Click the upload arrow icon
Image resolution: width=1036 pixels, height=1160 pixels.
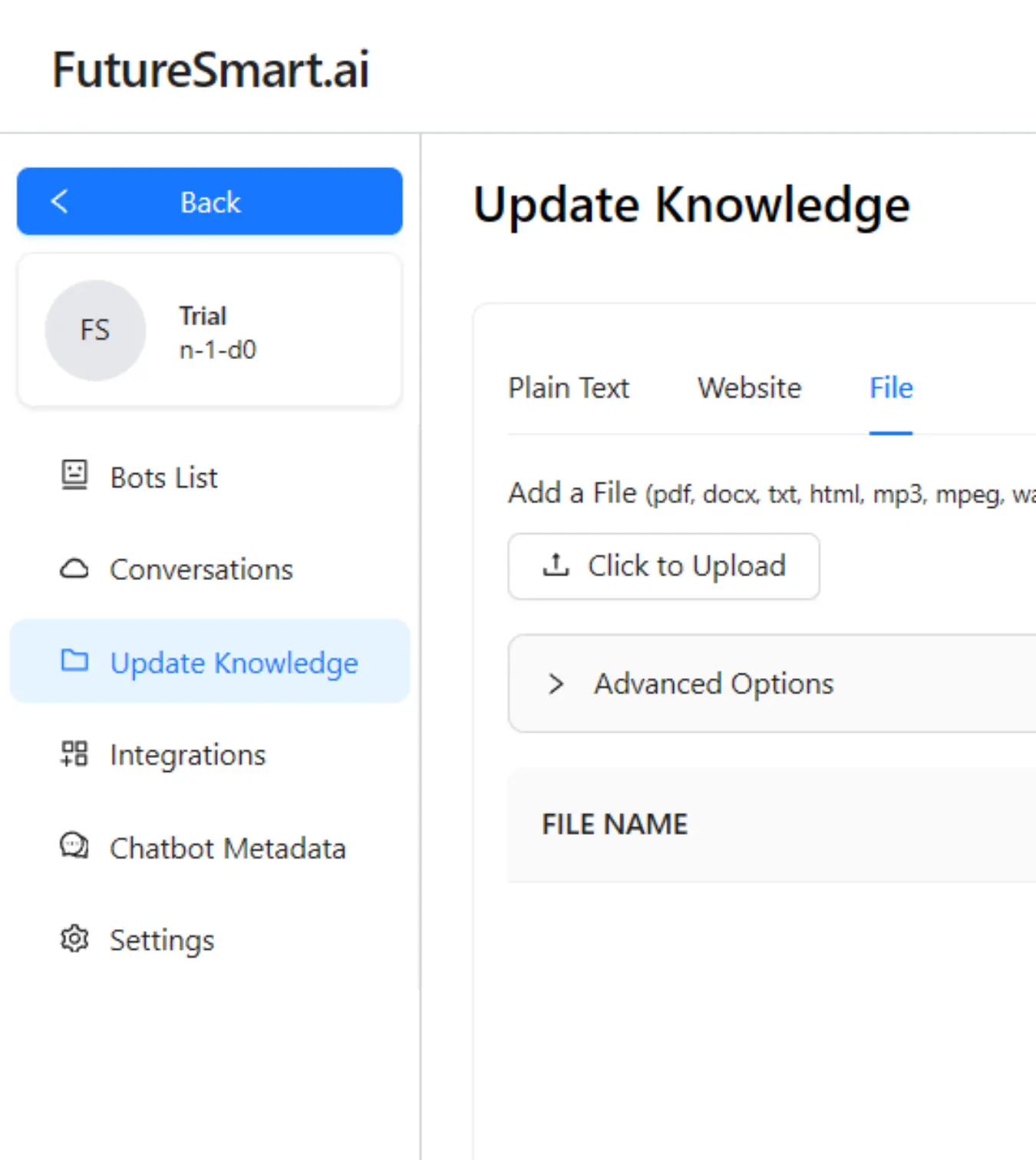click(x=556, y=565)
